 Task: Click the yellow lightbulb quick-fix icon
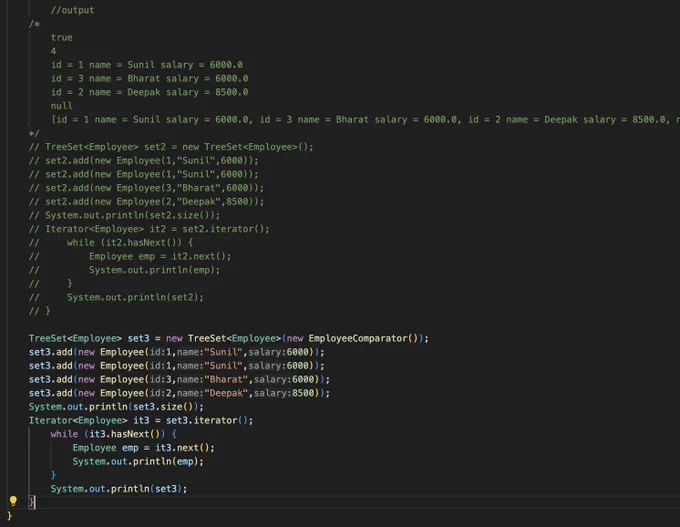(13, 501)
